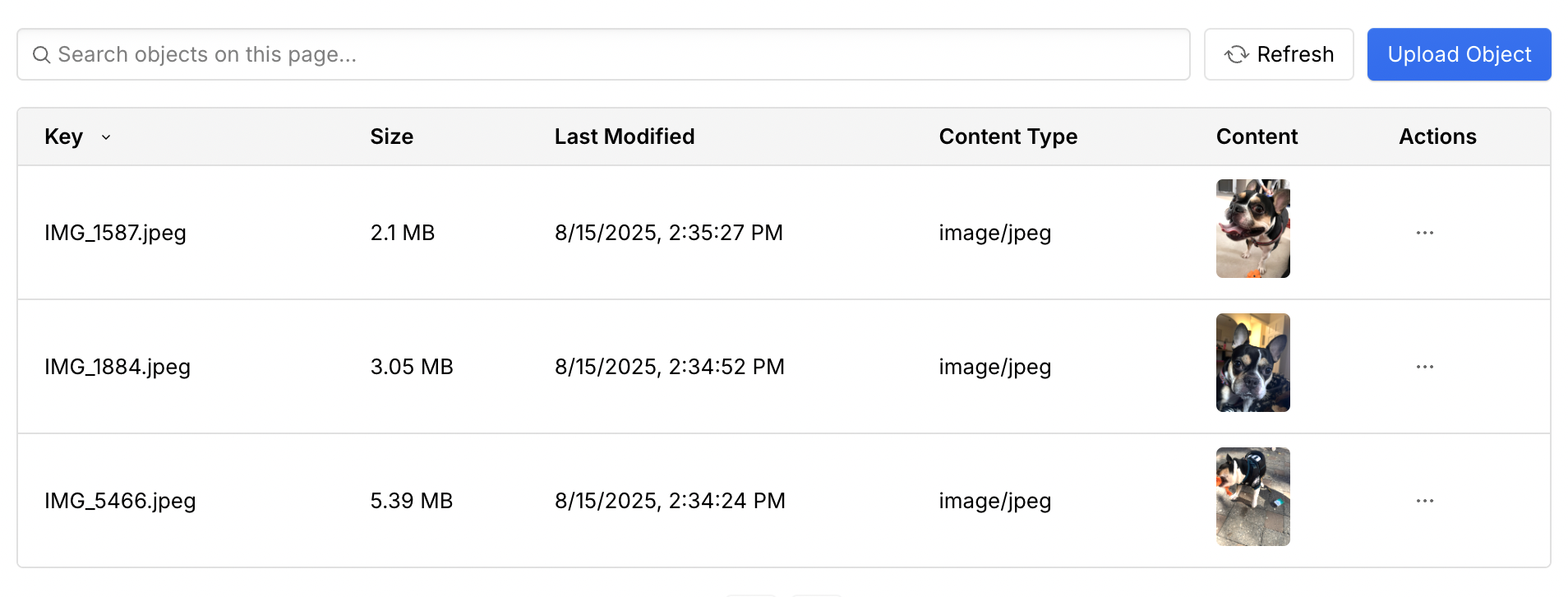Viewport: 1568px width, 597px height.
Task: Open the actions ellipsis for IMG_1587.jpeg
Action: (x=1425, y=233)
